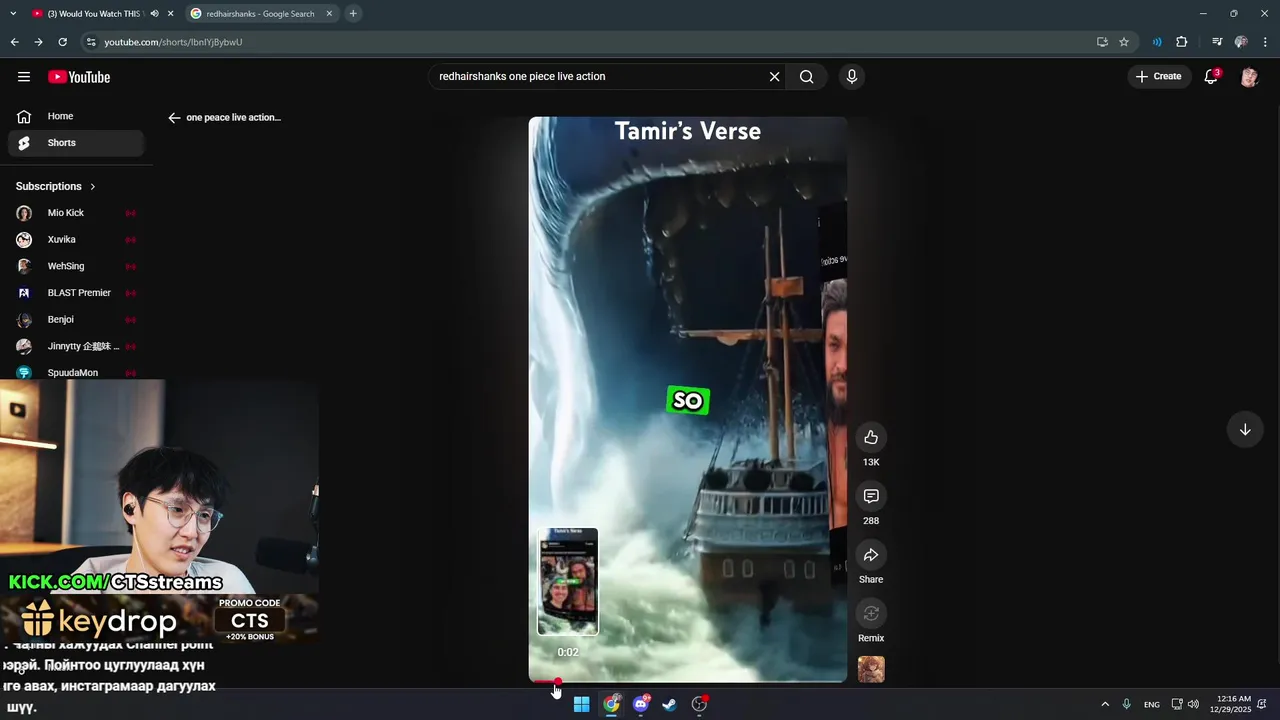The image size is (1280, 720).
Task: Go forward in browser history
Action: coord(38,42)
